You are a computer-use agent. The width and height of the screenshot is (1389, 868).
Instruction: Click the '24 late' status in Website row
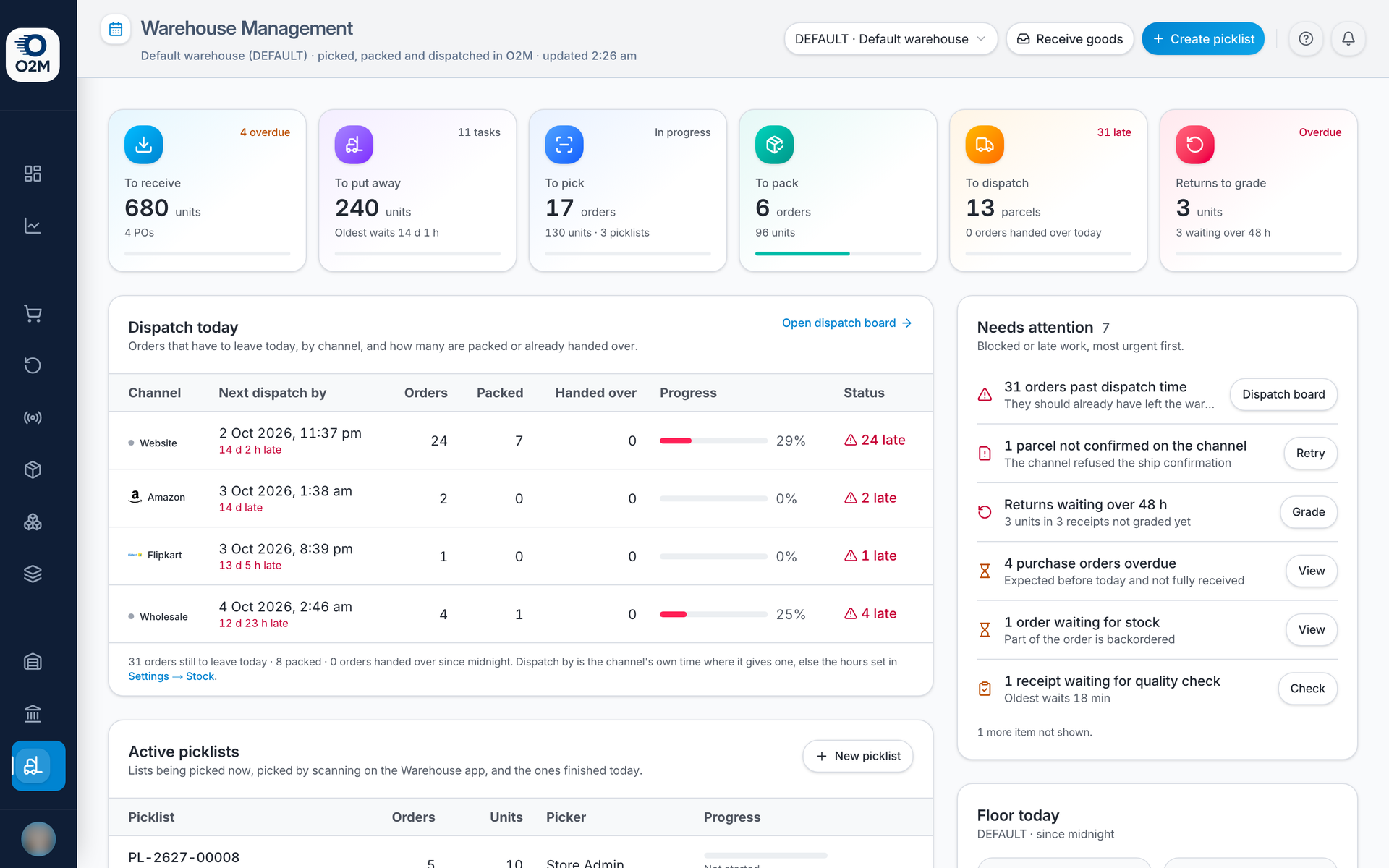pyautogui.click(x=875, y=440)
